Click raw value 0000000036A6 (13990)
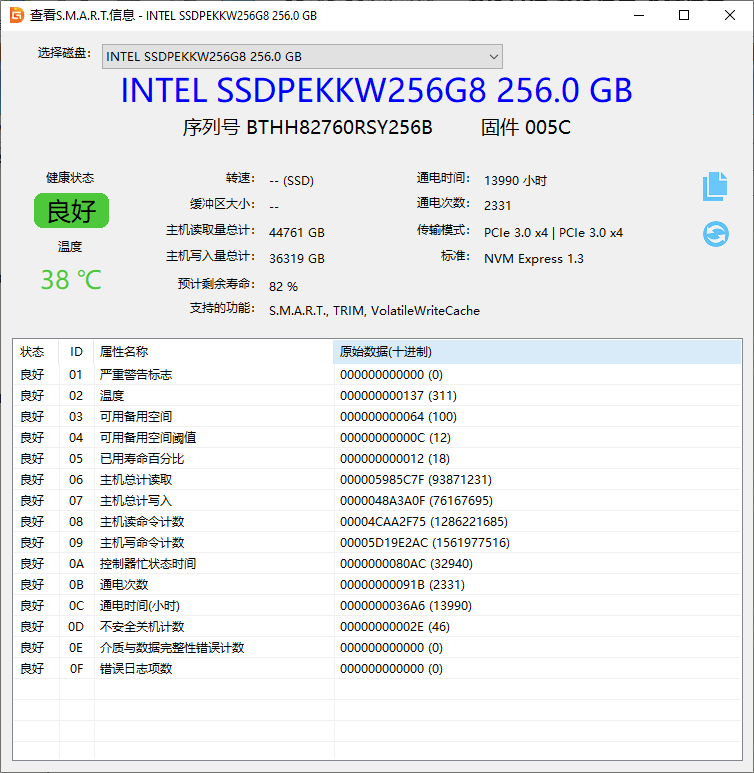The height and width of the screenshot is (773, 754). (406, 606)
